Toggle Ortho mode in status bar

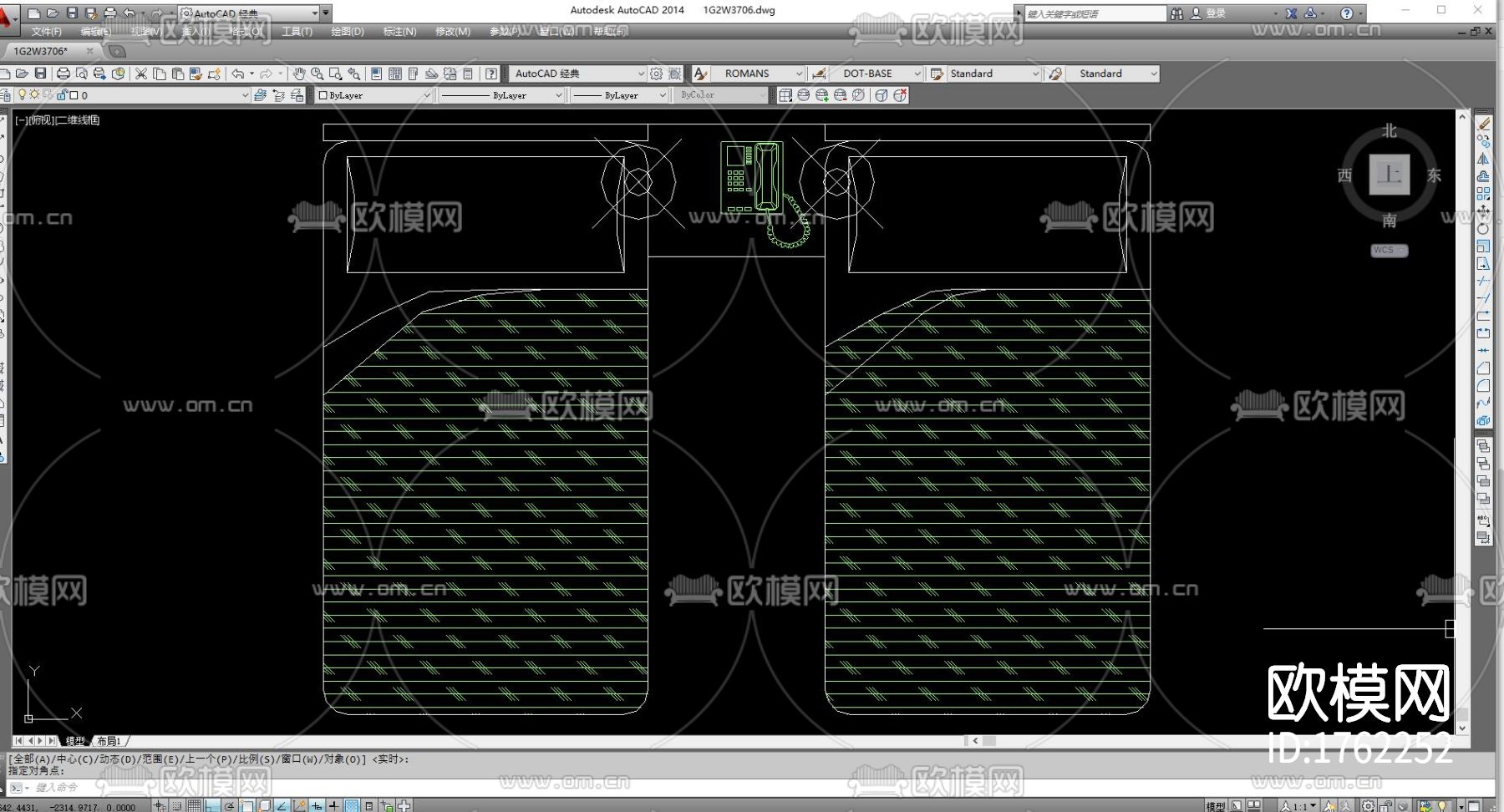pyautogui.click(x=211, y=805)
